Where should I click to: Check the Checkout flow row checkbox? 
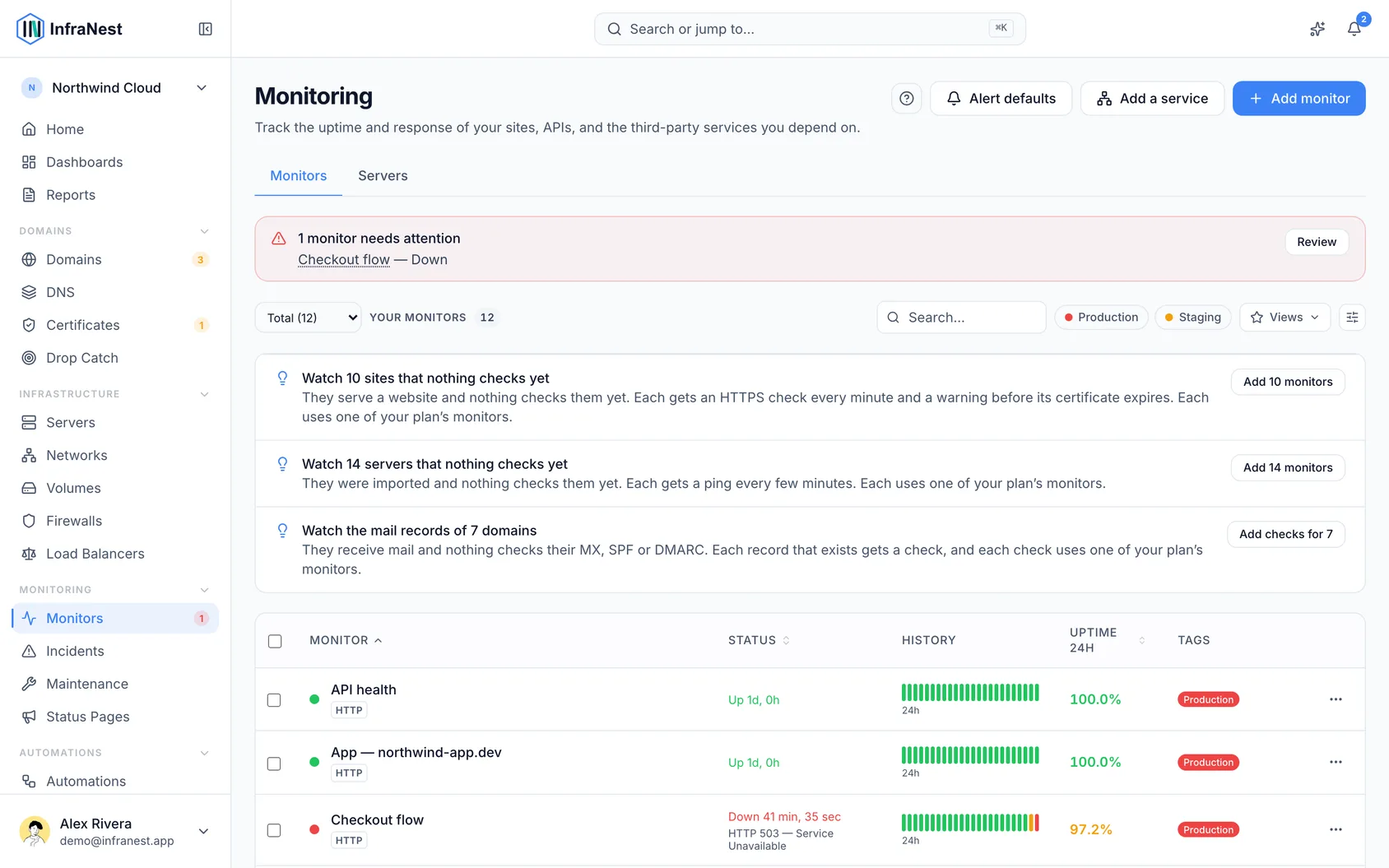coord(274,830)
